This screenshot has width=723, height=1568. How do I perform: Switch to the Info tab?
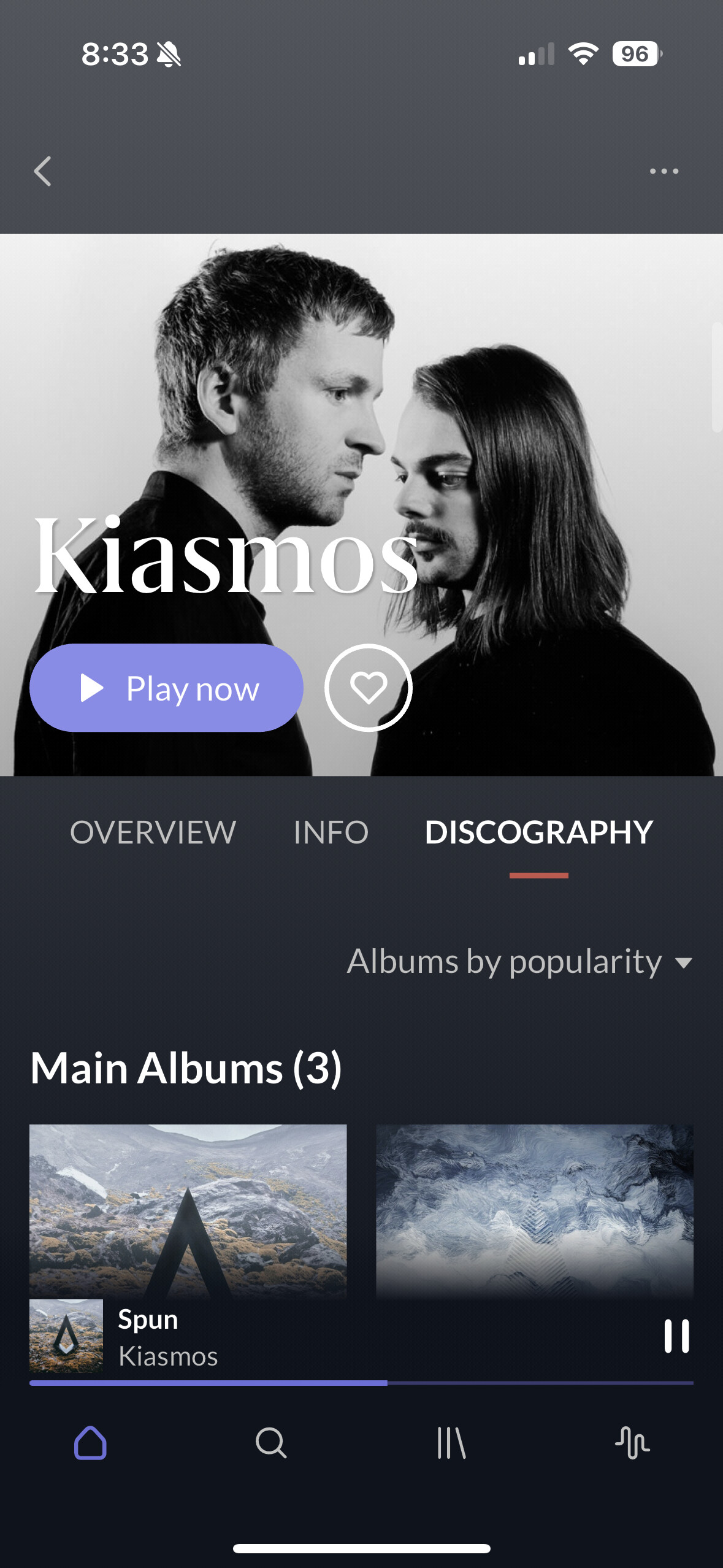tap(331, 832)
